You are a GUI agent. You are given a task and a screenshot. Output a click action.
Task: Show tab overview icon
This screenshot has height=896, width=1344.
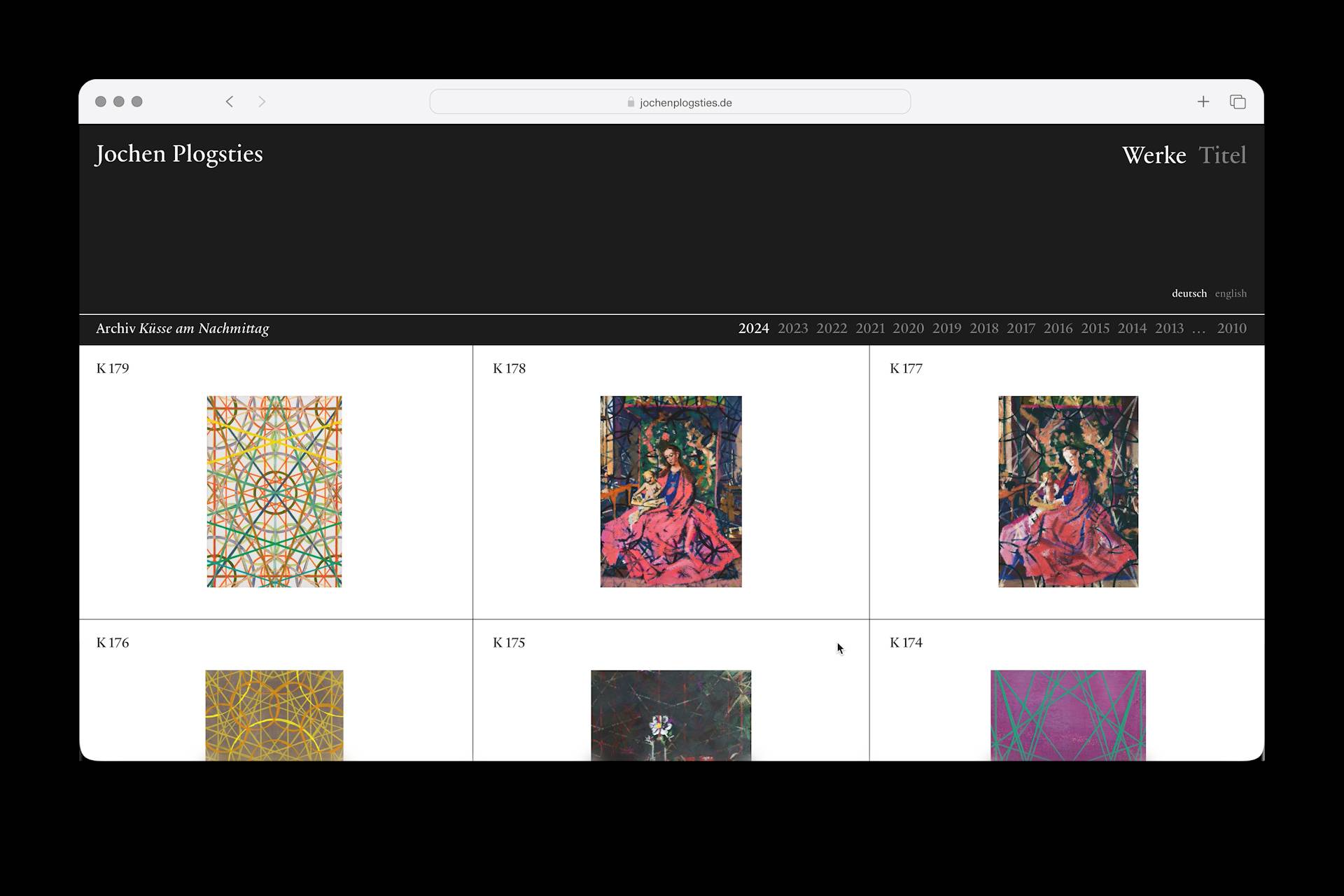(1237, 101)
